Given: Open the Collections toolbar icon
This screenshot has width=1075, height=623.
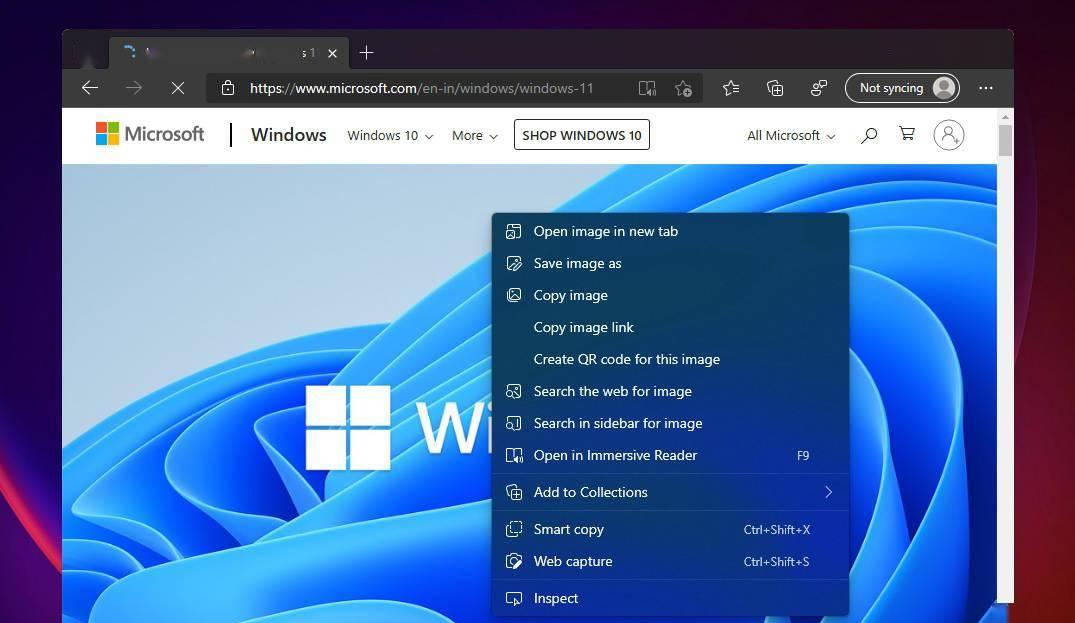Looking at the screenshot, I should (x=775, y=88).
